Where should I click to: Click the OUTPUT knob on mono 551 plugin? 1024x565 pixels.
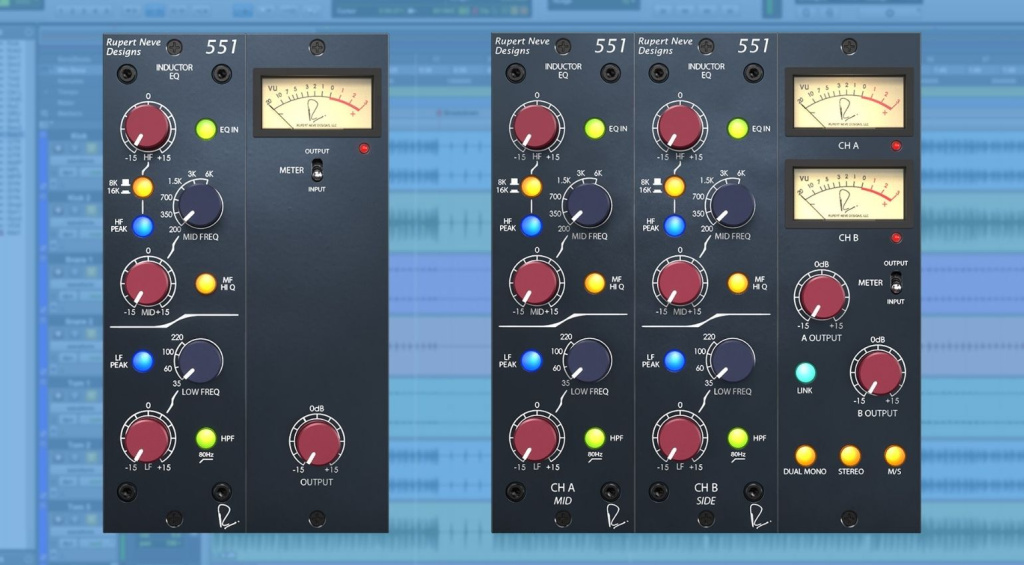pos(317,442)
